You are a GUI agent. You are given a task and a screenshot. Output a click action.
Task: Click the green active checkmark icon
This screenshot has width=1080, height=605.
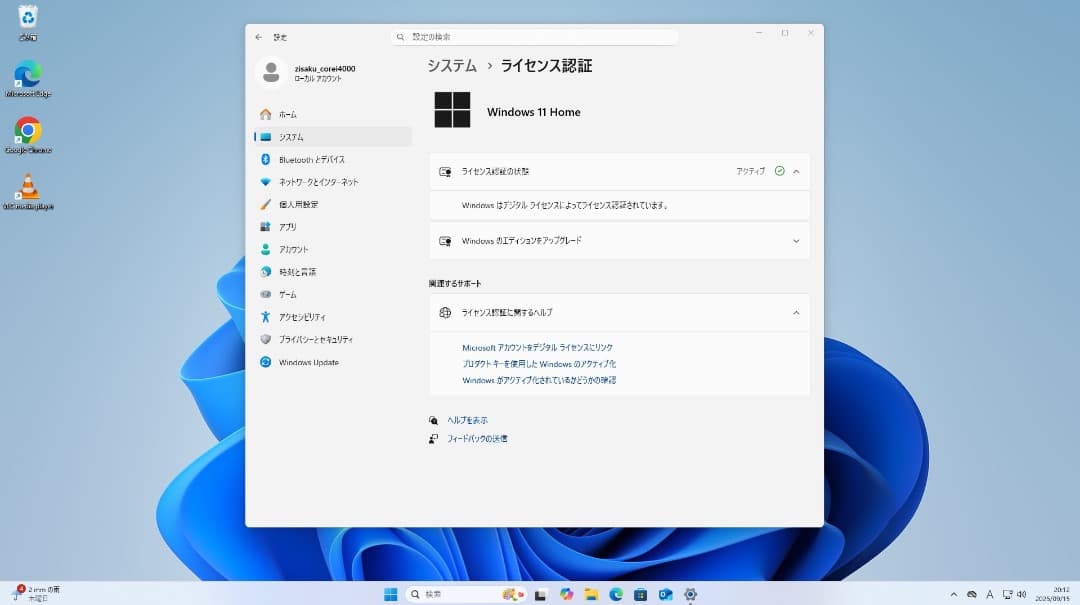[780, 171]
